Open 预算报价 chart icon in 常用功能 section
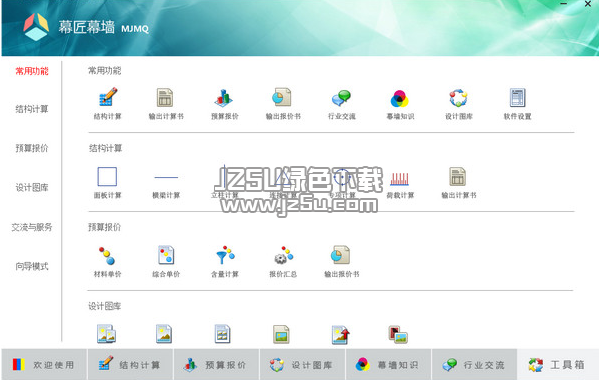The height and width of the screenshot is (380, 599). [x=224, y=97]
